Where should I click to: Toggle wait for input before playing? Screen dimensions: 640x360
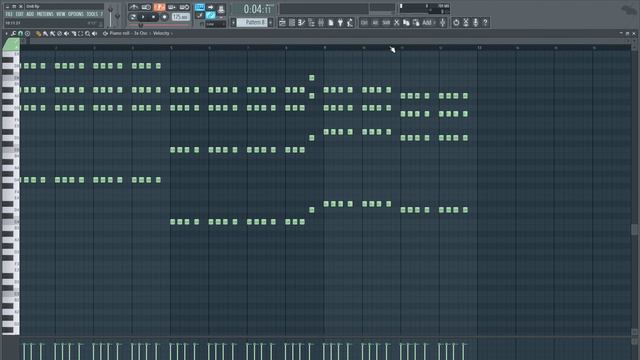(146, 7)
